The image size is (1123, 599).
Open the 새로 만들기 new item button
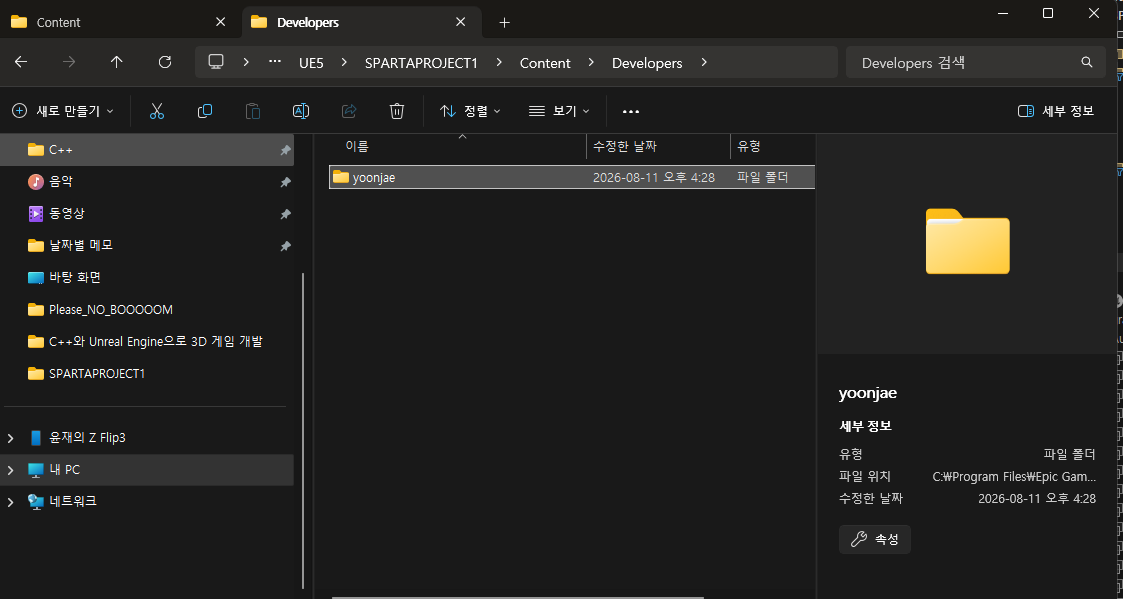63,111
